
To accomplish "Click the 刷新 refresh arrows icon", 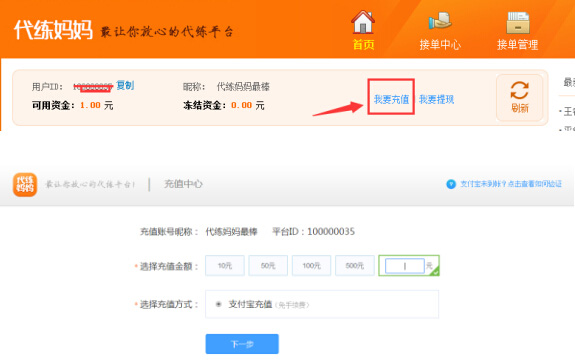I will pyautogui.click(x=519, y=90).
